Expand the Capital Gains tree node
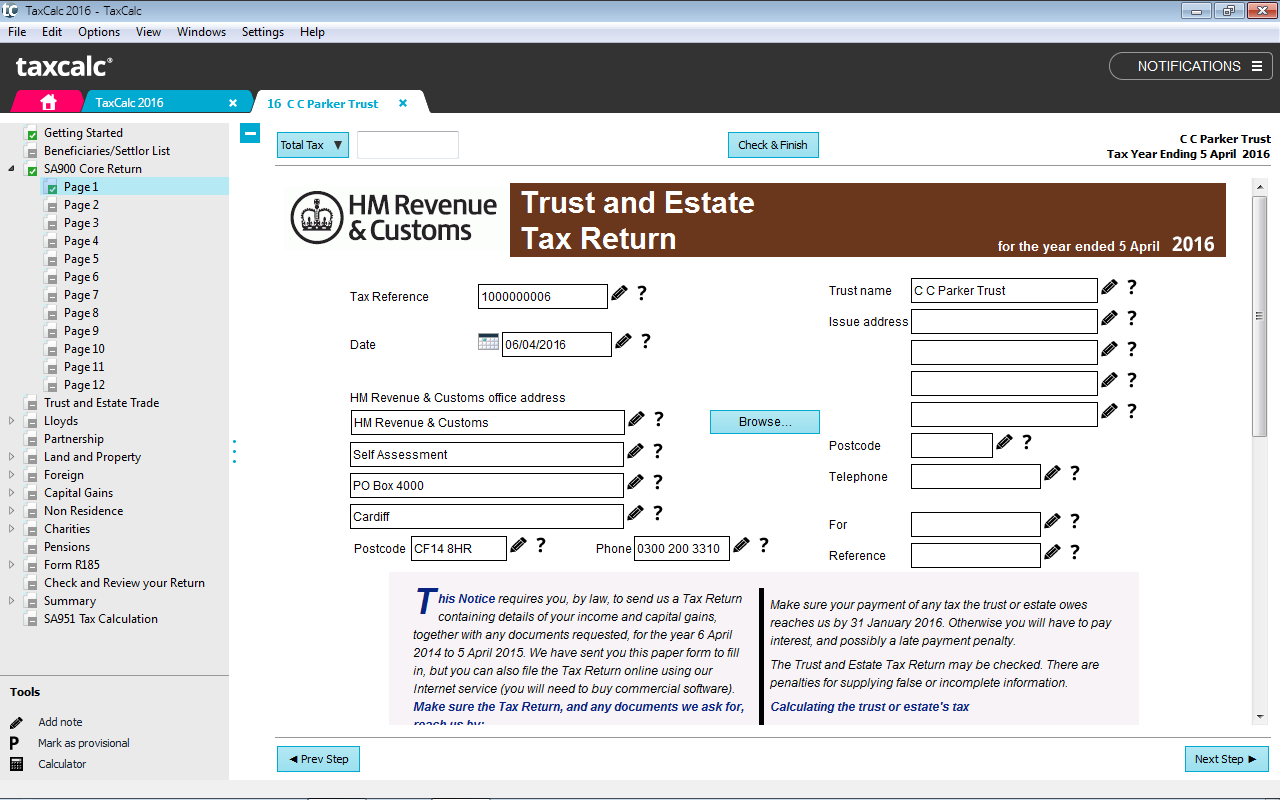Viewport: 1280px width, 800px height. 12,493
